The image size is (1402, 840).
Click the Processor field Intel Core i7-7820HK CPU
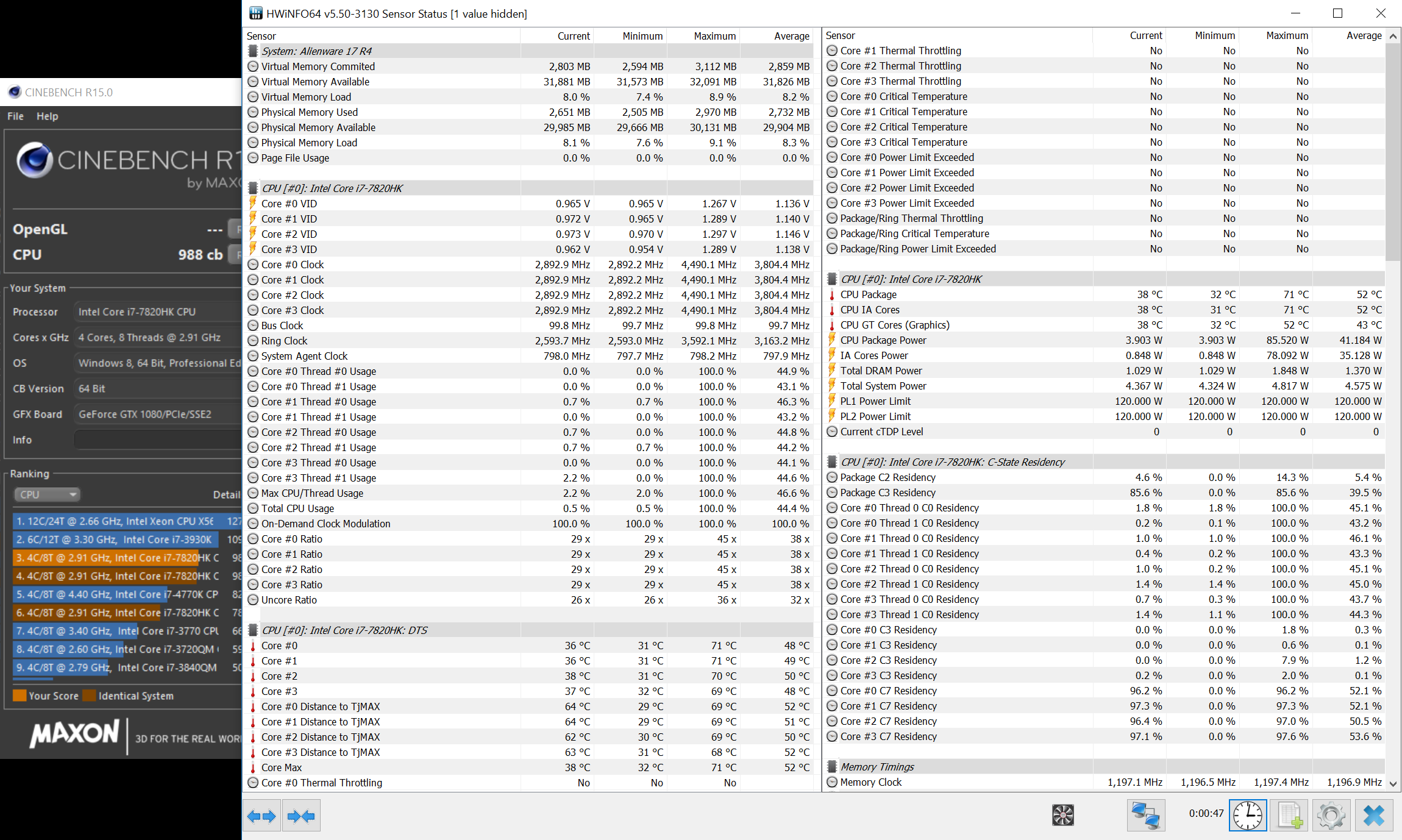[157, 311]
